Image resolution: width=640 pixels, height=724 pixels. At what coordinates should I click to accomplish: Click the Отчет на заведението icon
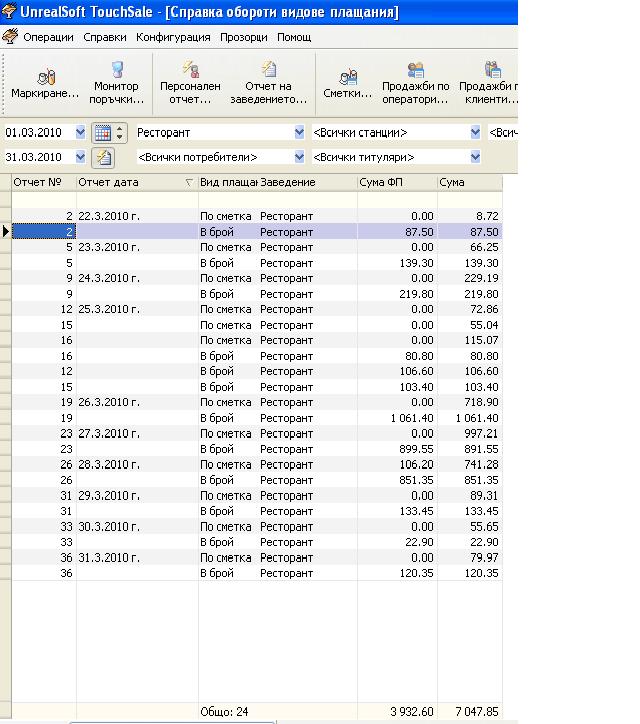[x=268, y=82]
